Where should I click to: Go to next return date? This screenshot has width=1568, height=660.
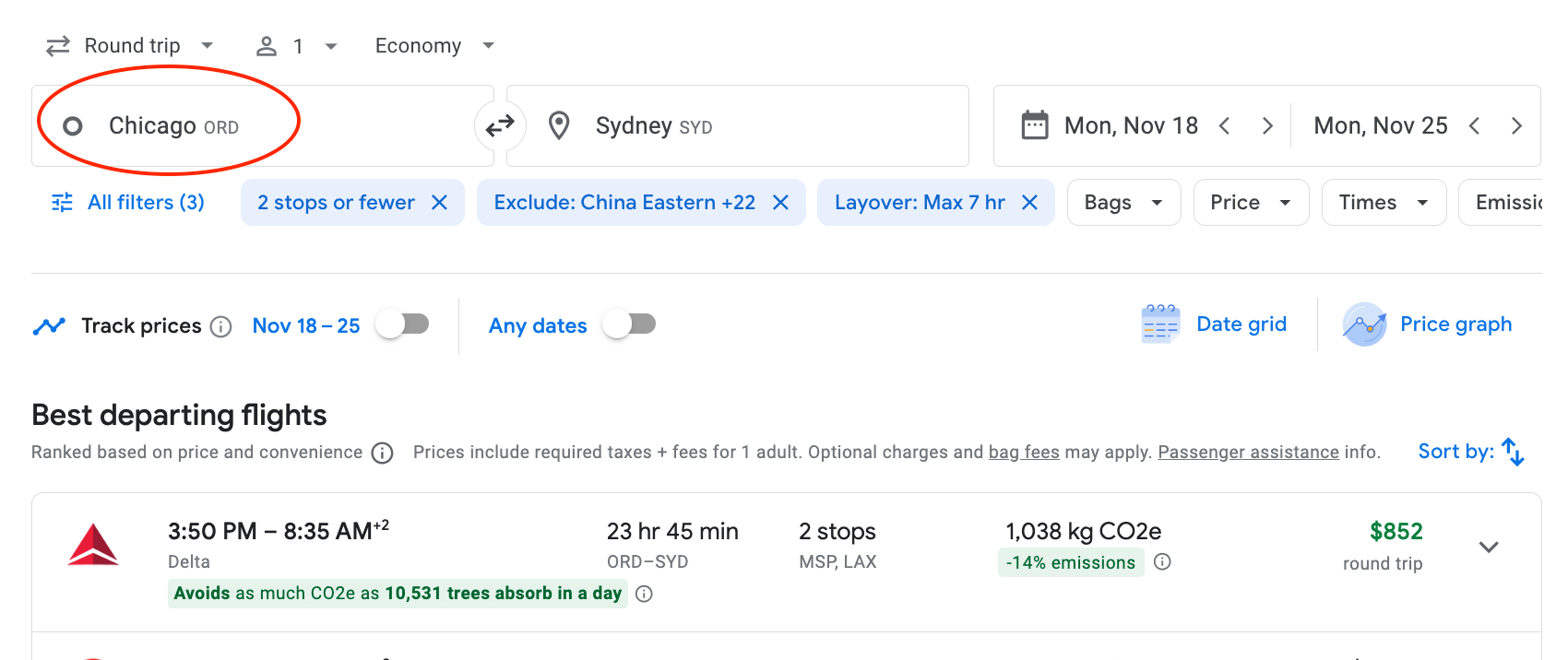tap(1516, 125)
